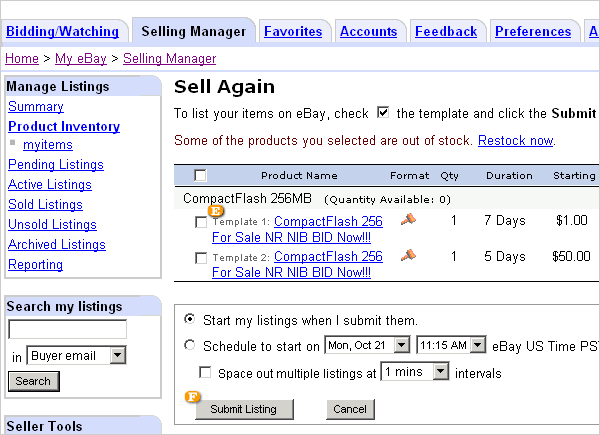Go to Pending Listings
The image size is (600, 435).
[x=56, y=165]
